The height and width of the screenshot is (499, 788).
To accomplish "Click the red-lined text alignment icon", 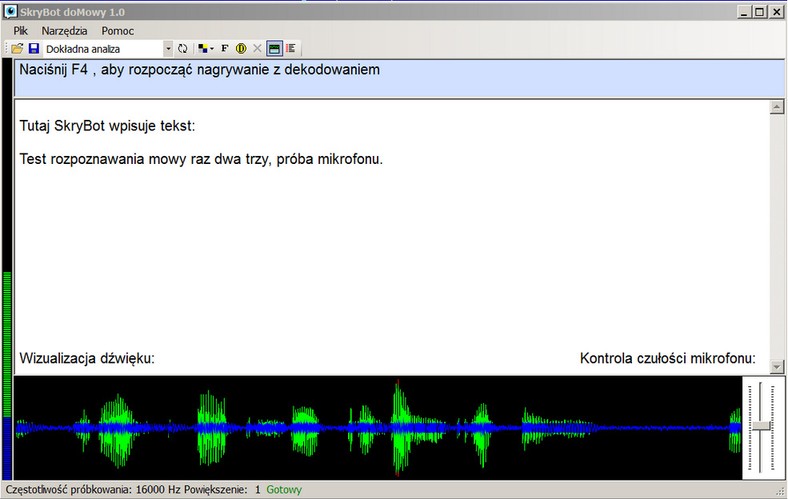I will 290,48.
